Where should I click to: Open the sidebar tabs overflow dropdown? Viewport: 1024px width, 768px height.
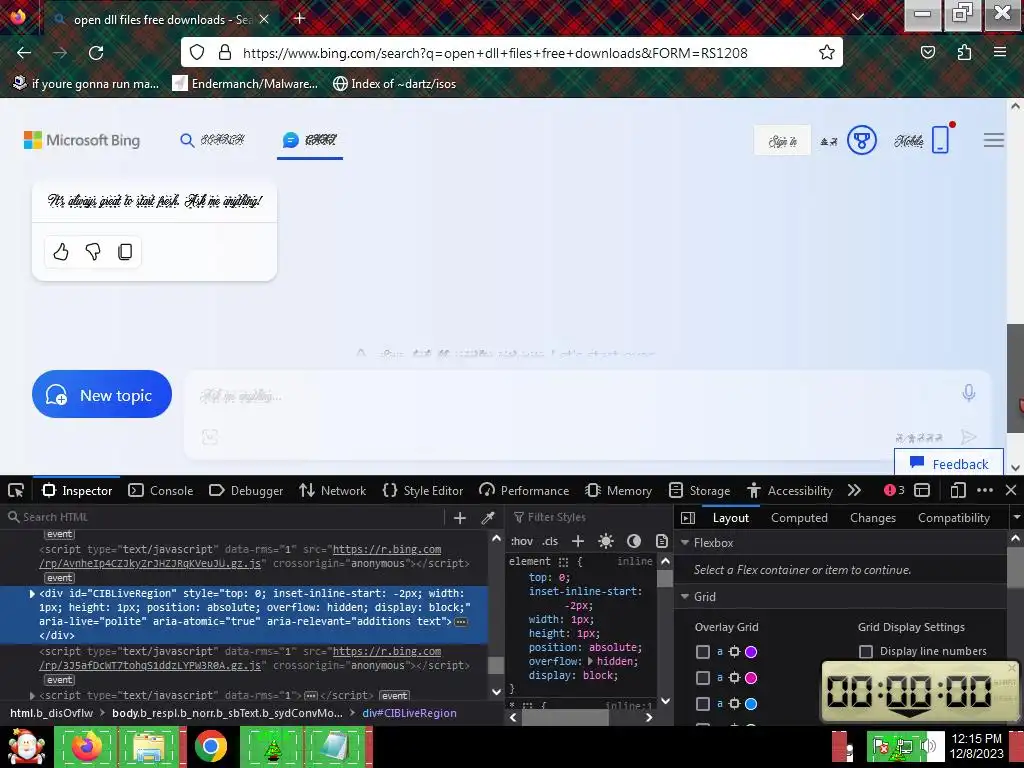point(1016,518)
